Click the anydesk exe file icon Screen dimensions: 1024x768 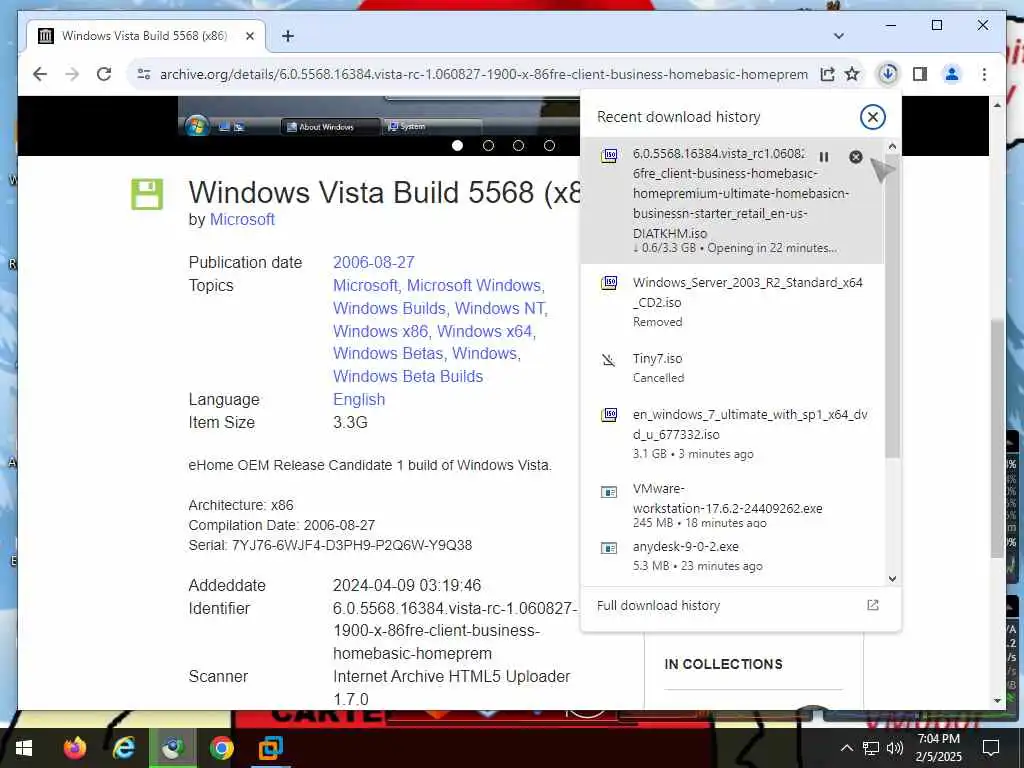[609, 548]
